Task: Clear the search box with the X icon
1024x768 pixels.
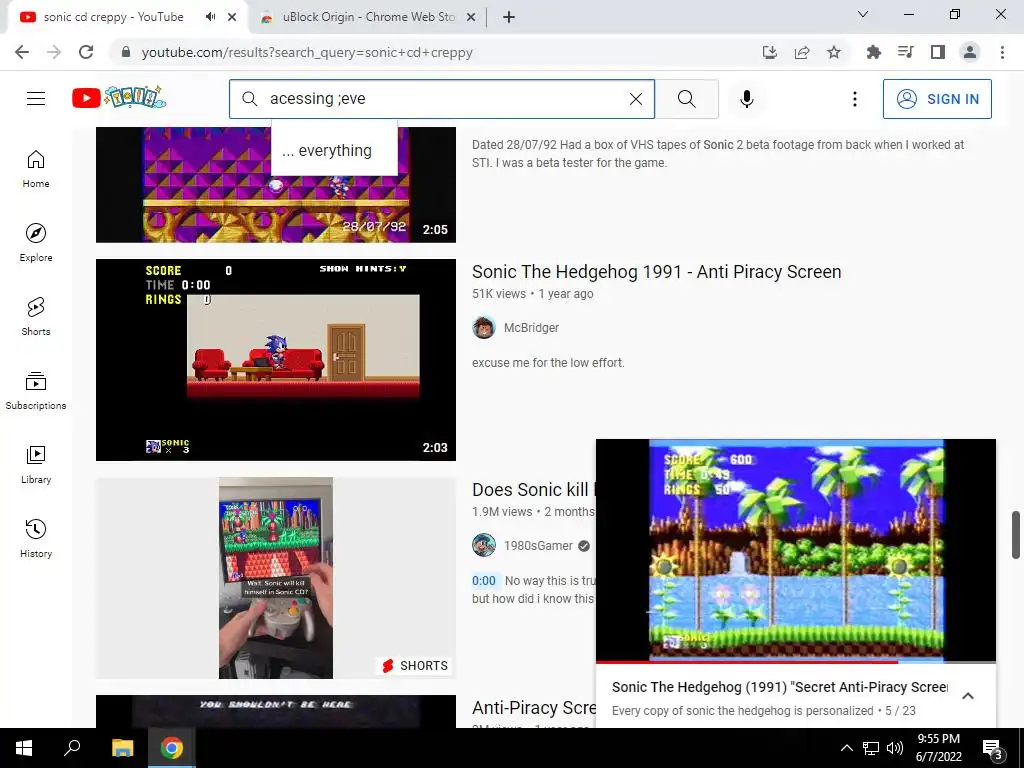Action: tap(635, 99)
